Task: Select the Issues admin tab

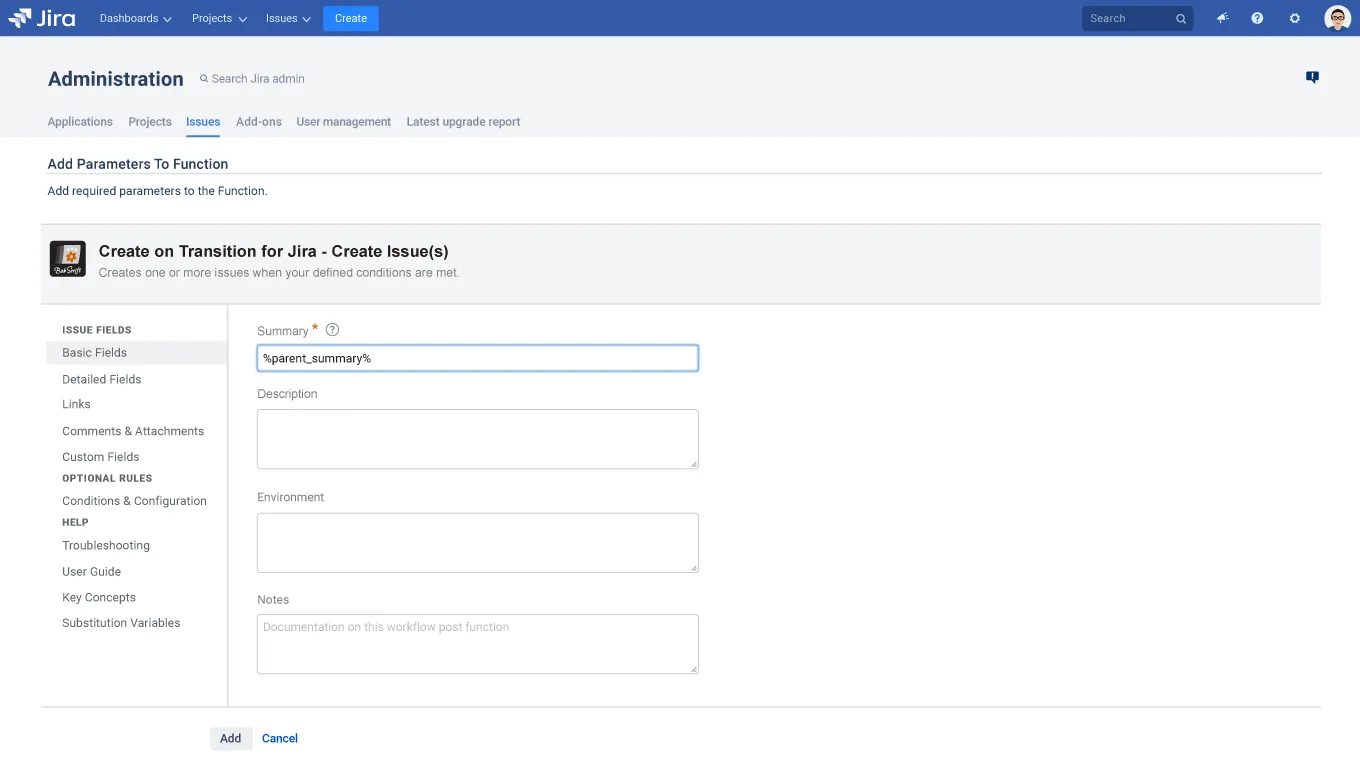Action: tap(203, 121)
